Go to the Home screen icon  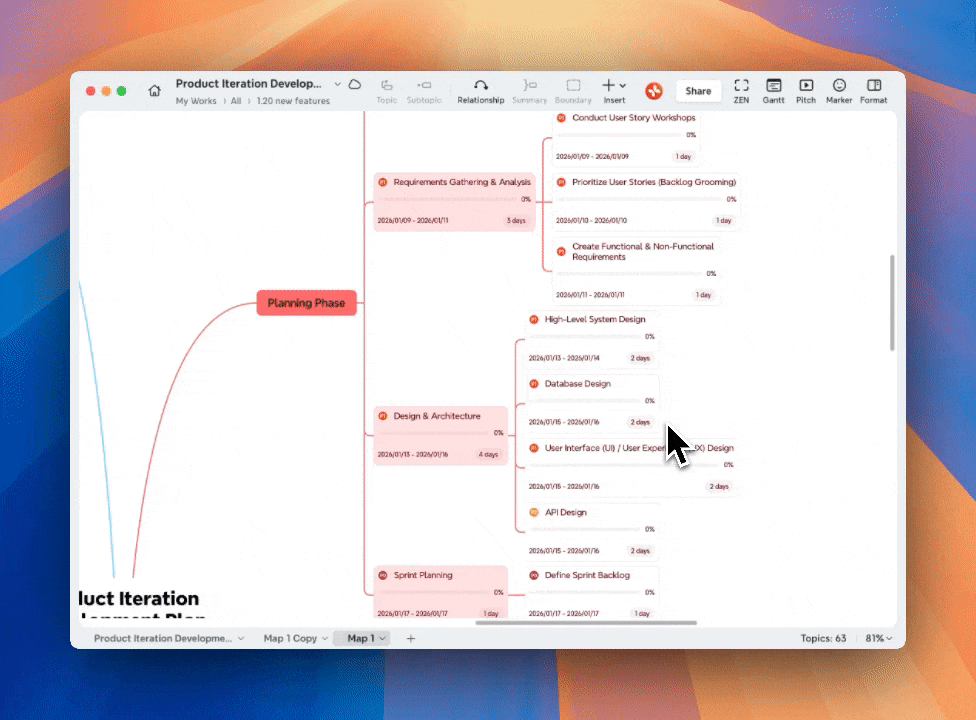pyautogui.click(x=154, y=91)
